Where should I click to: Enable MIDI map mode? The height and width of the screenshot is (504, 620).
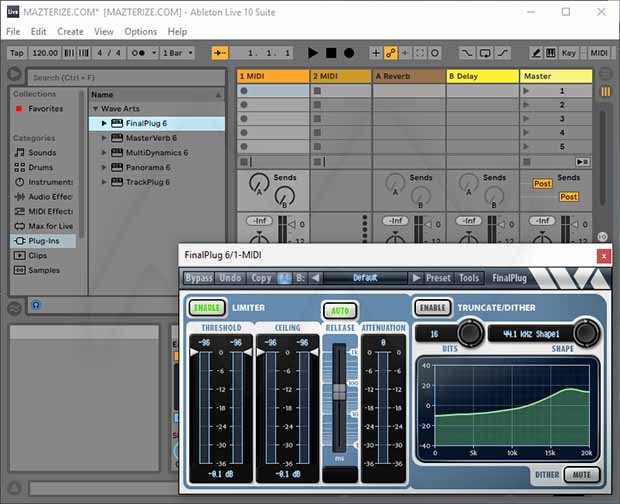(598, 53)
